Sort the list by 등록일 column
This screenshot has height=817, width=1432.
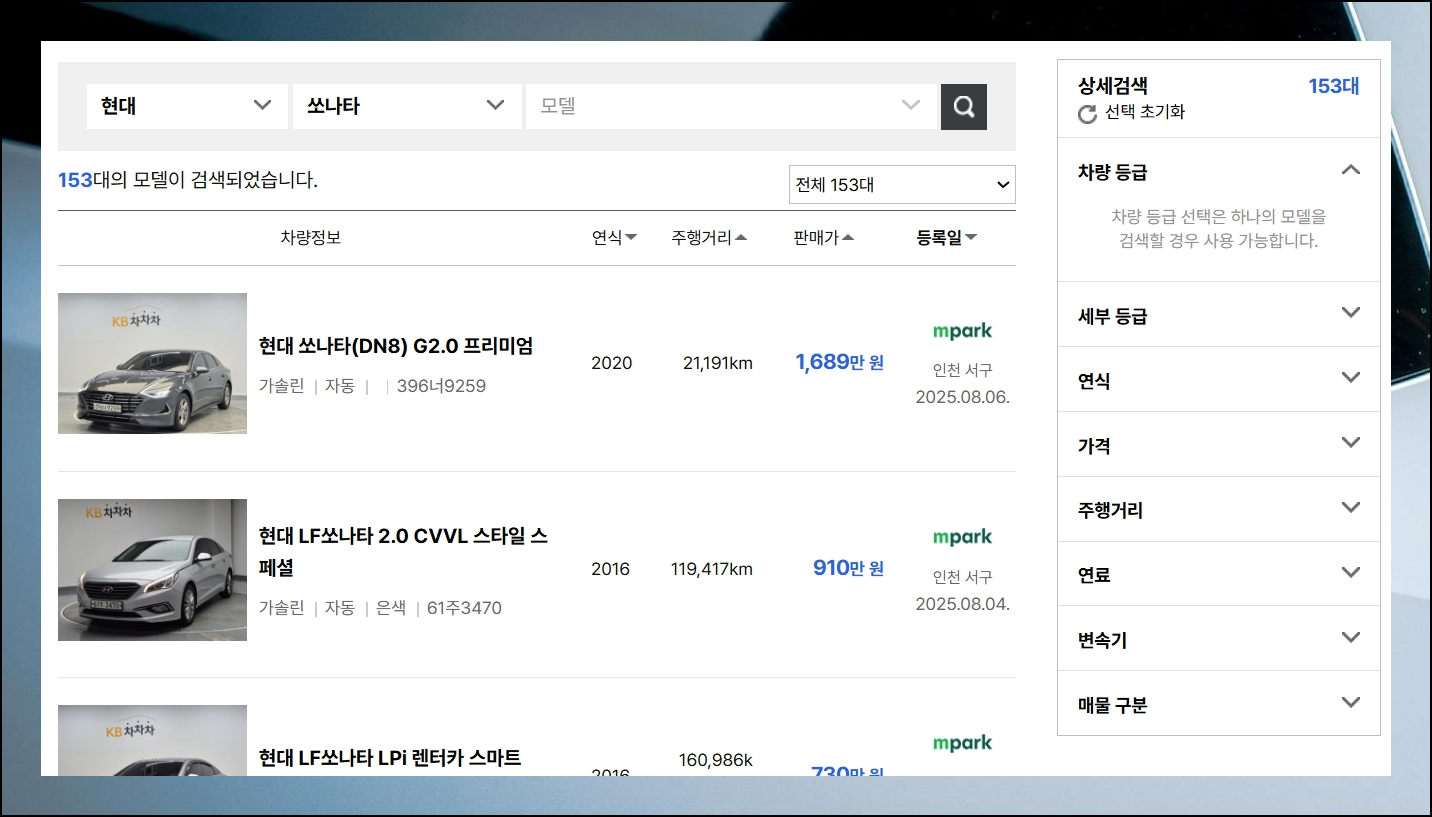coord(947,238)
